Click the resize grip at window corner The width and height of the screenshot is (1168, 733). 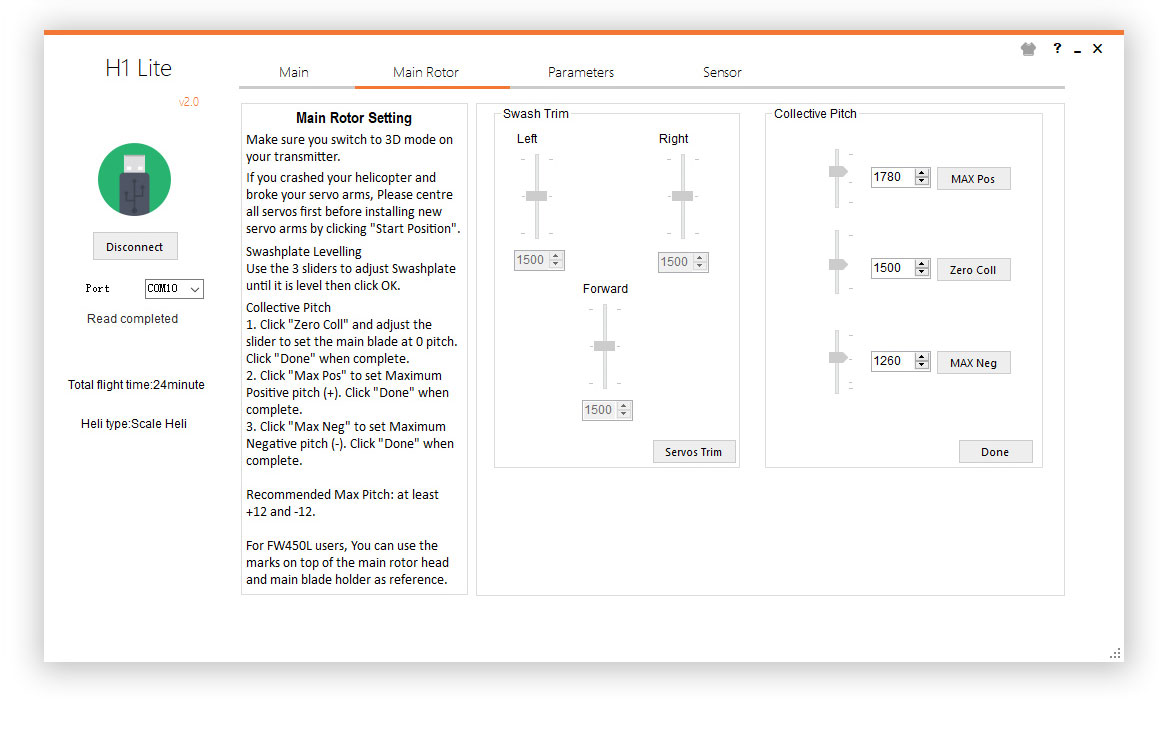(x=1115, y=653)
